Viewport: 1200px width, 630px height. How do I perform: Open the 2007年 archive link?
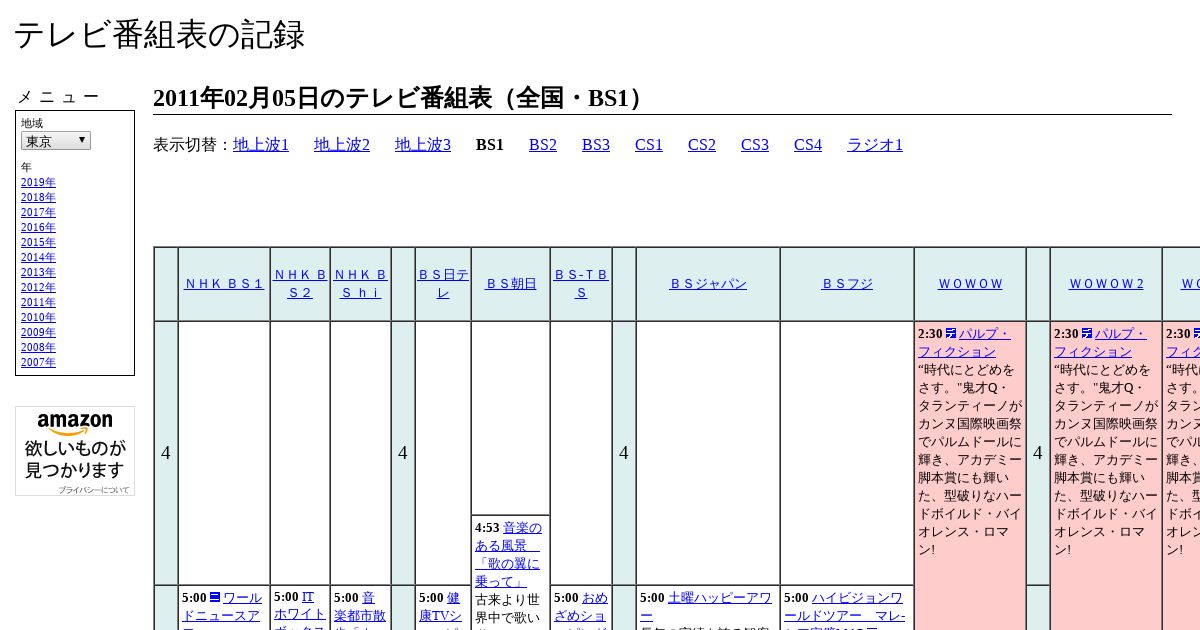(38, 363)
